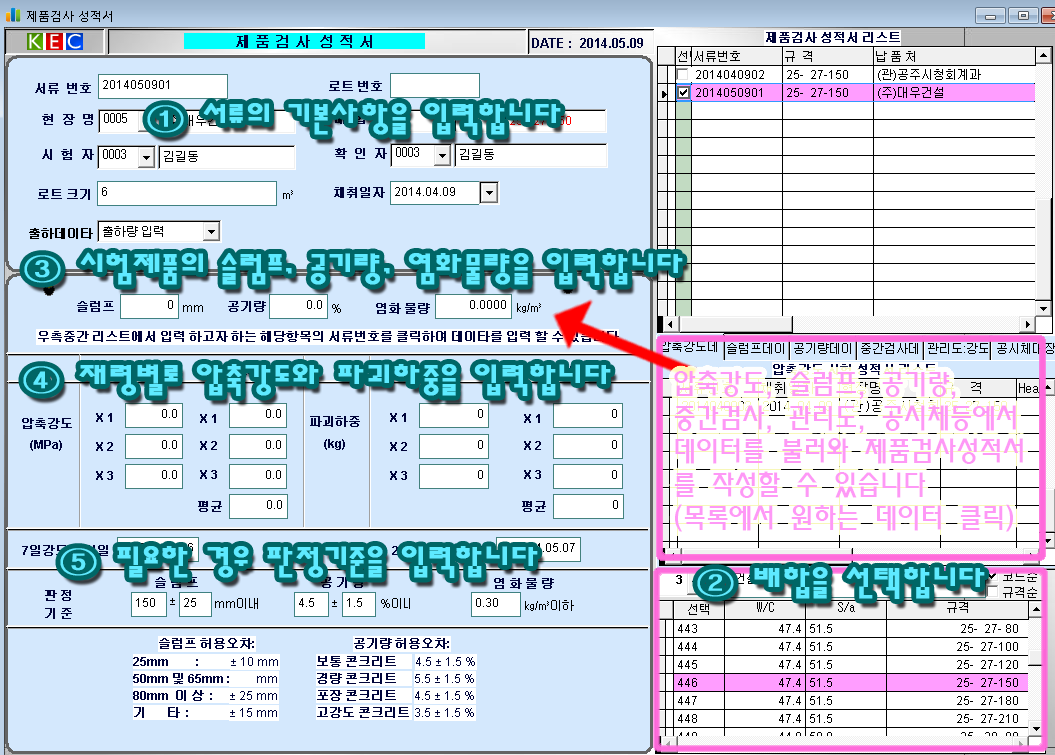Click the 납품처 column header

[x=954, y=57]
